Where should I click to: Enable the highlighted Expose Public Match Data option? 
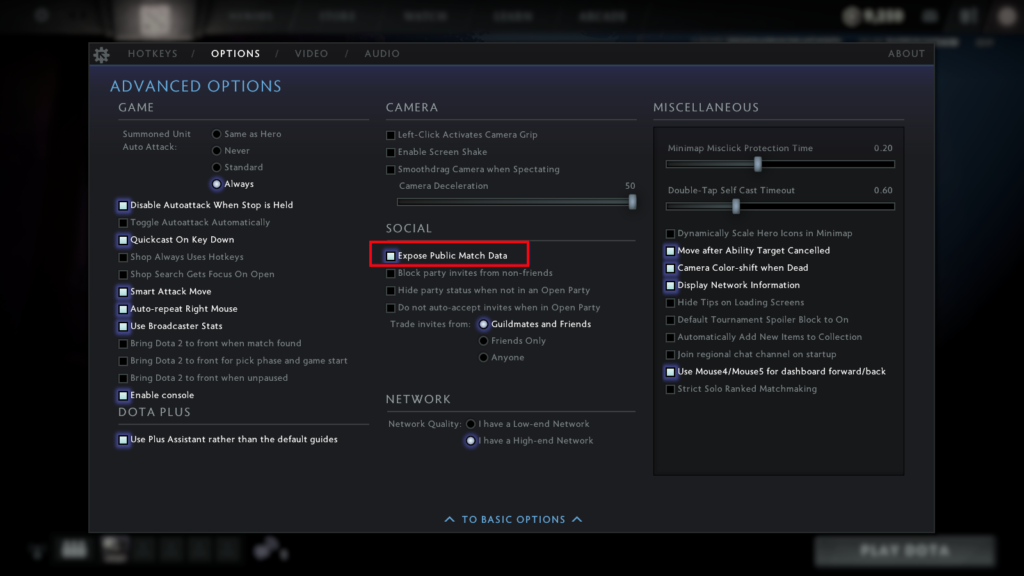(388, 255)
